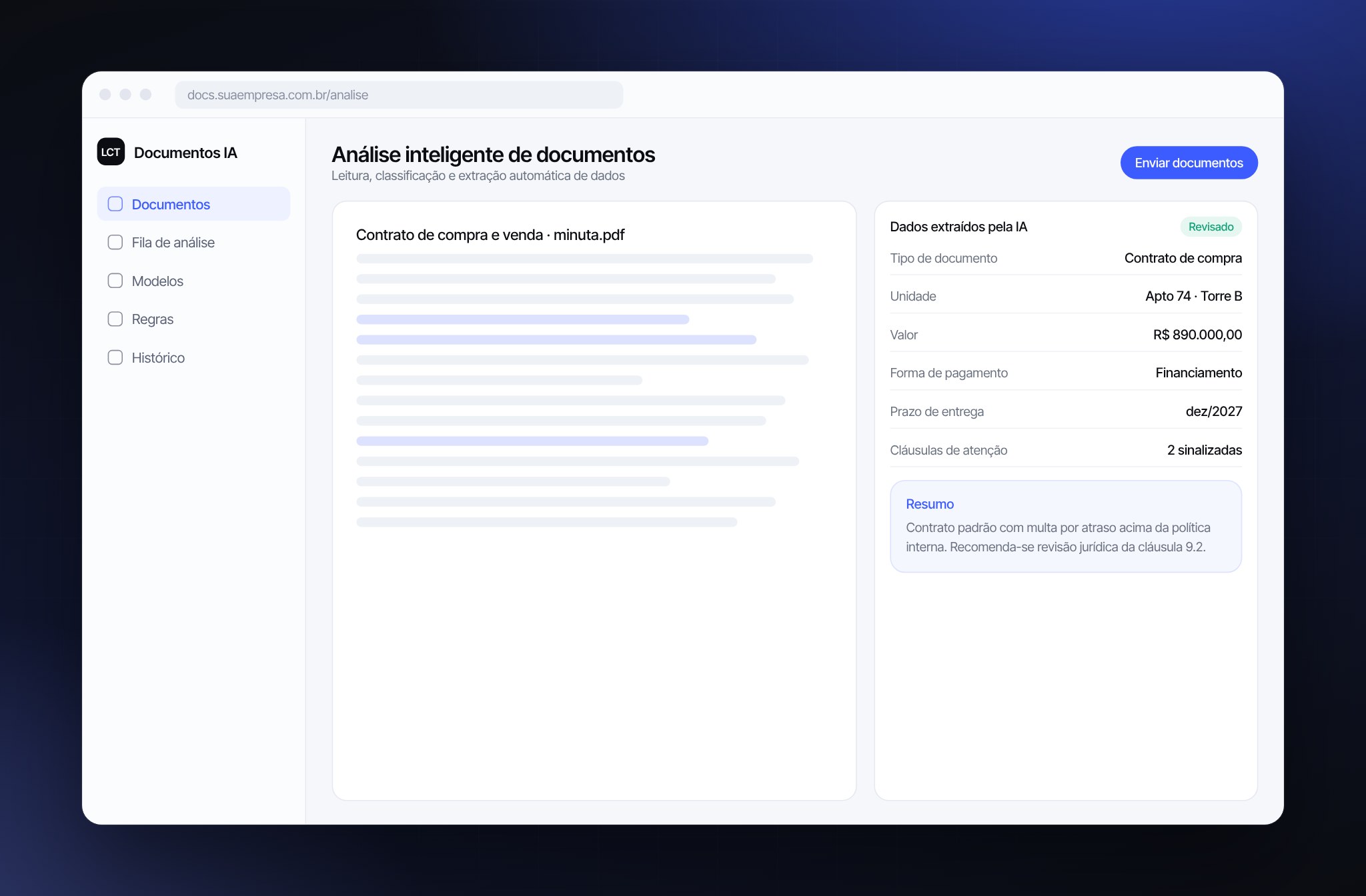Focus the docs.suaempresa.com.br address bar
The width and height of the screenshot is (1366, 896).
pos(399,95)
